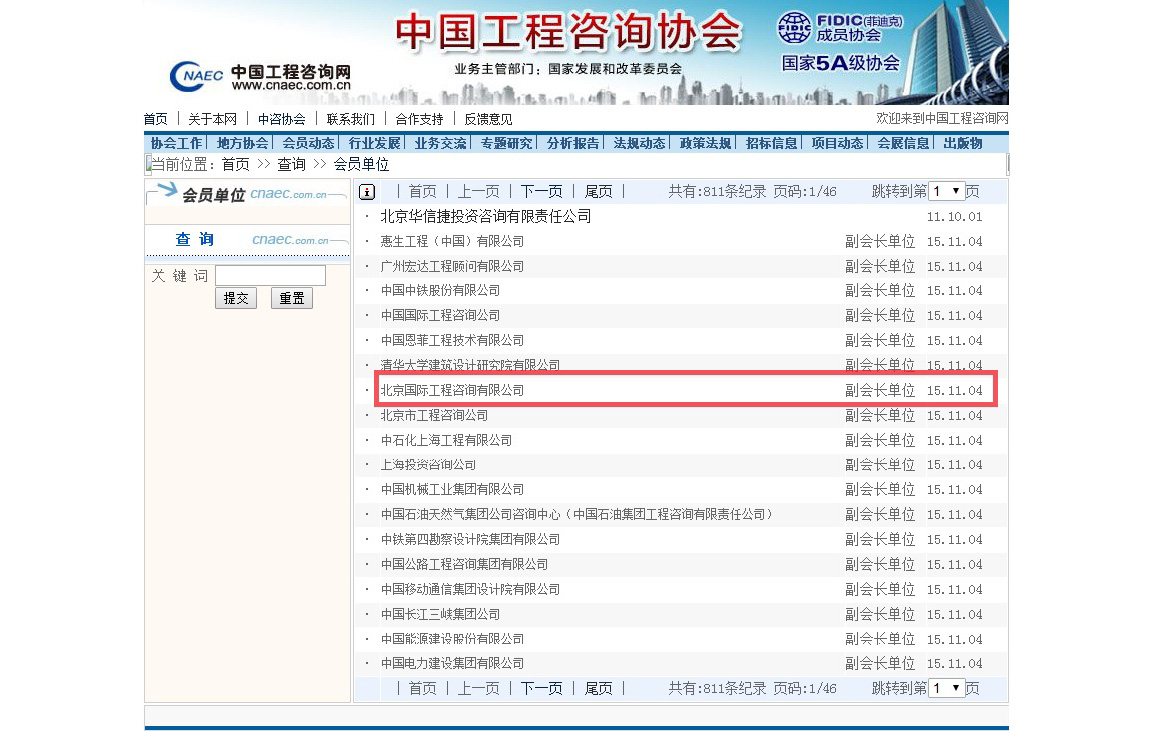Image resolution: width=1153 pixels, height=731 pixels.
Task: Open the 合作支持 link
Action: coord(419,119)
